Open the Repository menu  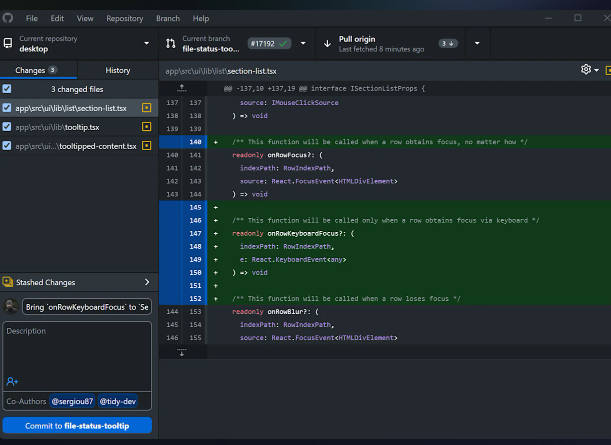click(124, 18)
